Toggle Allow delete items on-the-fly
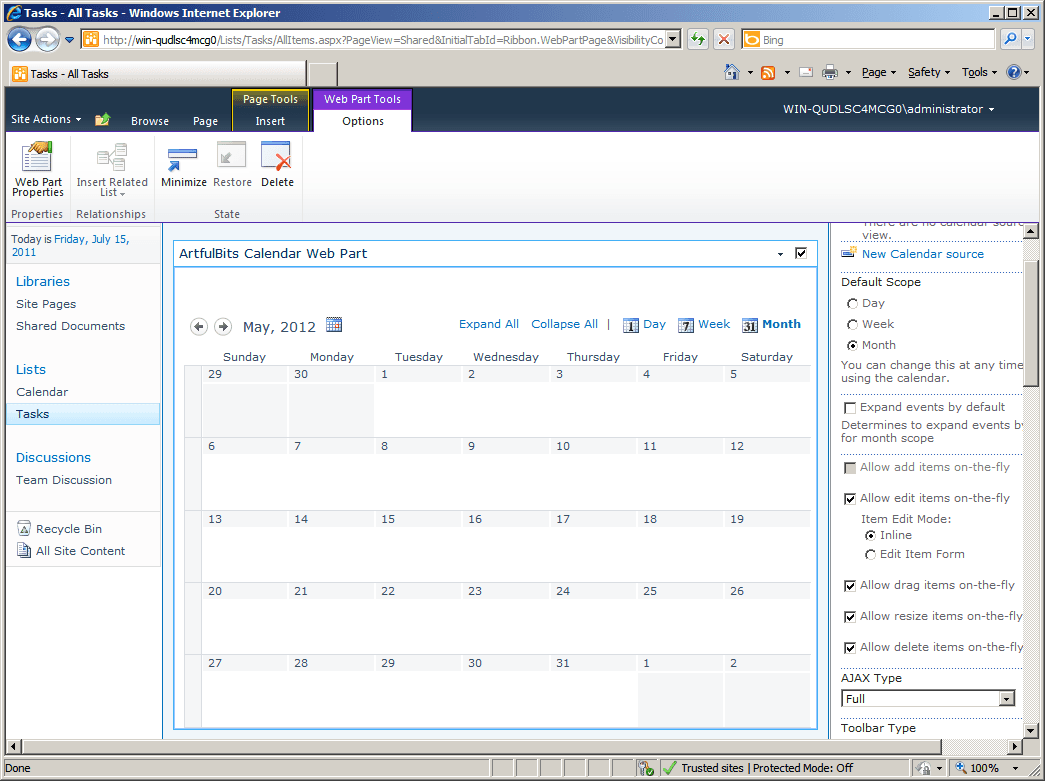Image resolution: width=1045 pixels, height=781 pixels. click(x=850, y=648)
